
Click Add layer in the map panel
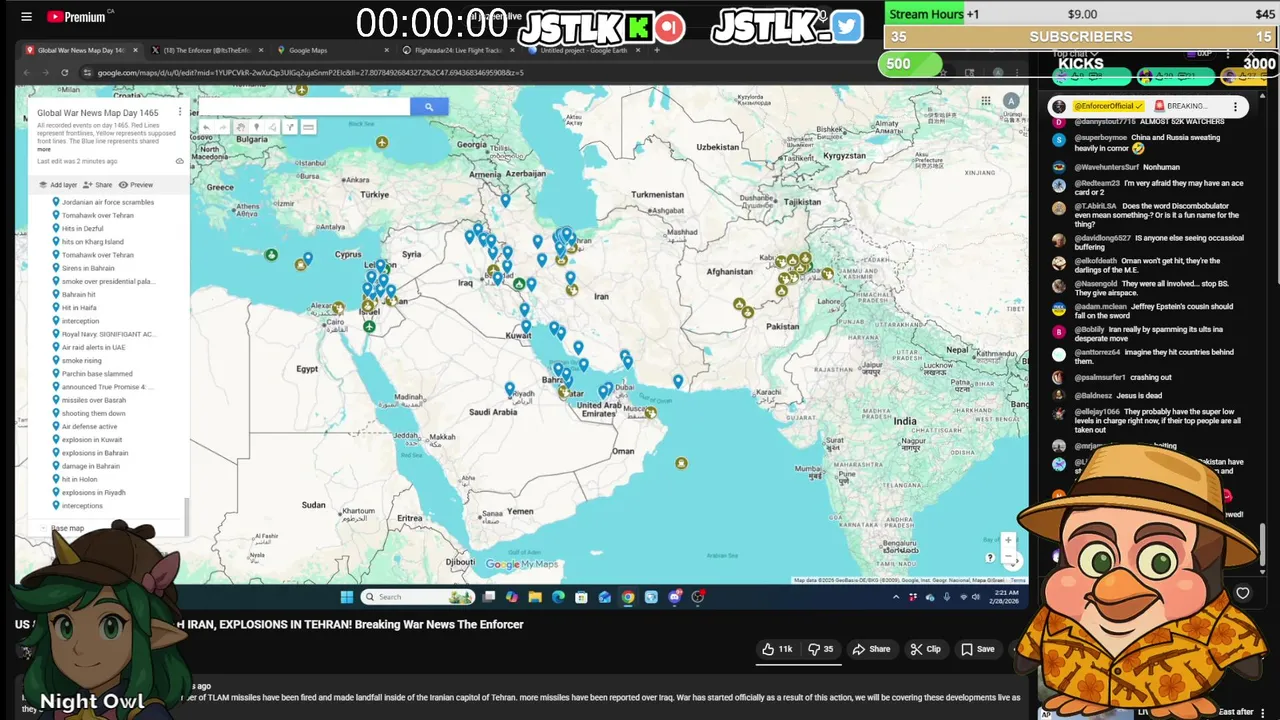(x=58, y=185)
